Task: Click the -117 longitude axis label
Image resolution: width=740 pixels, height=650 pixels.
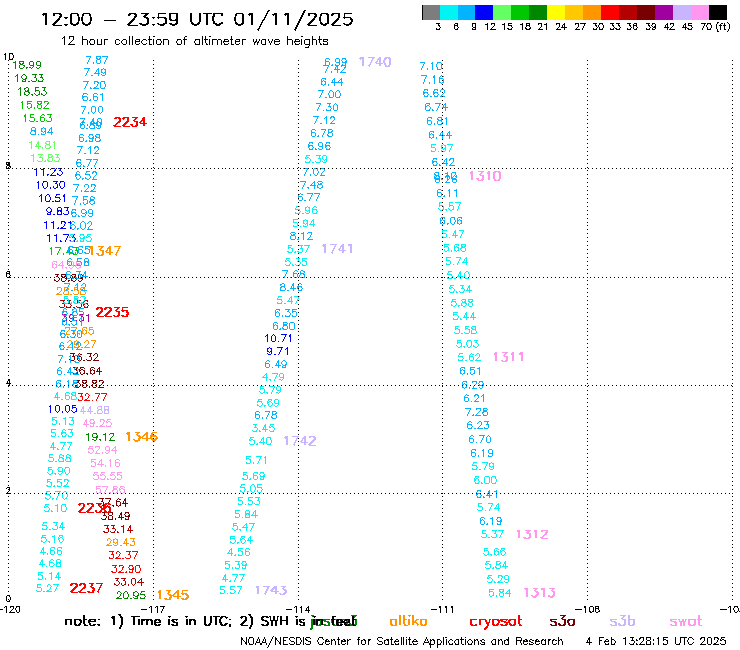Action: (152, 609)
